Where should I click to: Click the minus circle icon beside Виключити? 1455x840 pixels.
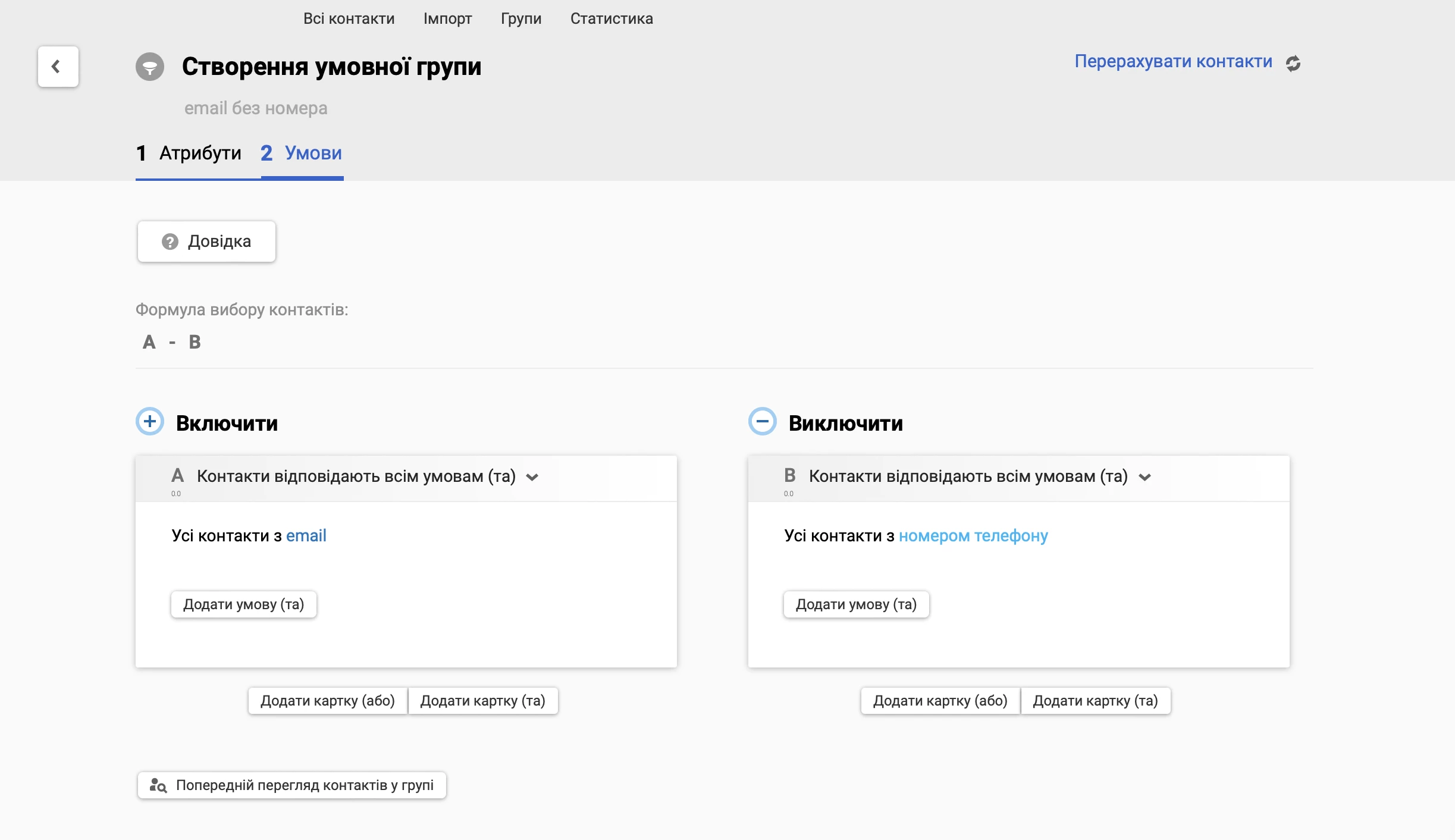(x=762, y=421)
